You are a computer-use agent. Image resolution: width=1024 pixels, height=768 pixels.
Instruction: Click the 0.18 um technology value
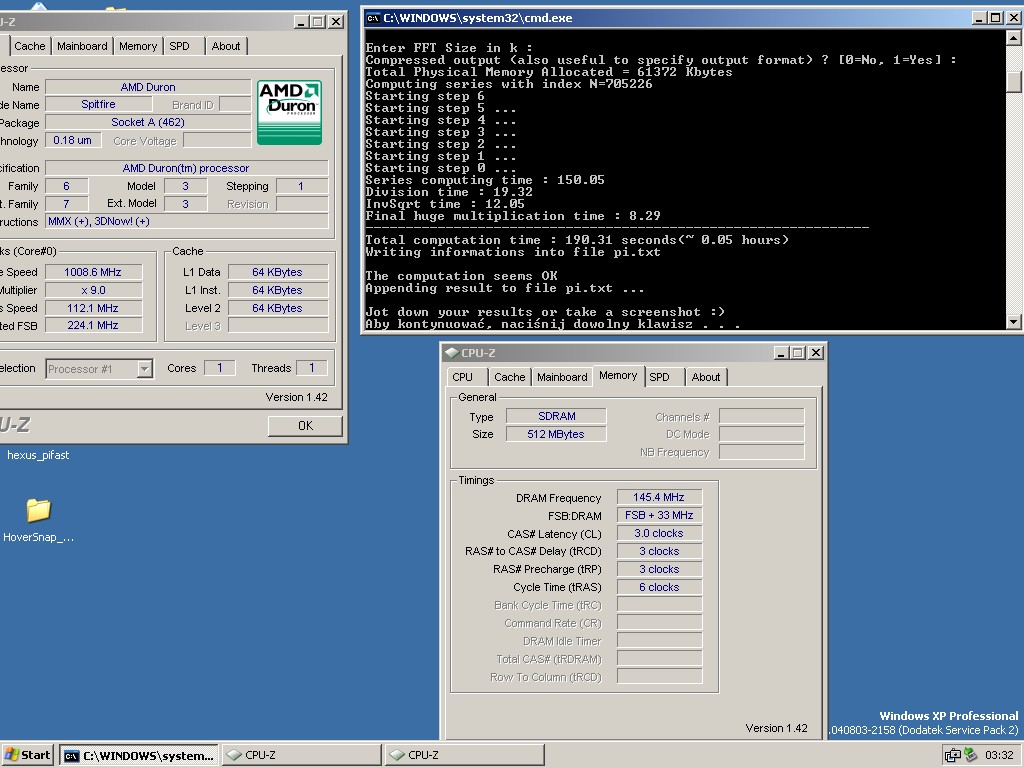tap(72, 140)
